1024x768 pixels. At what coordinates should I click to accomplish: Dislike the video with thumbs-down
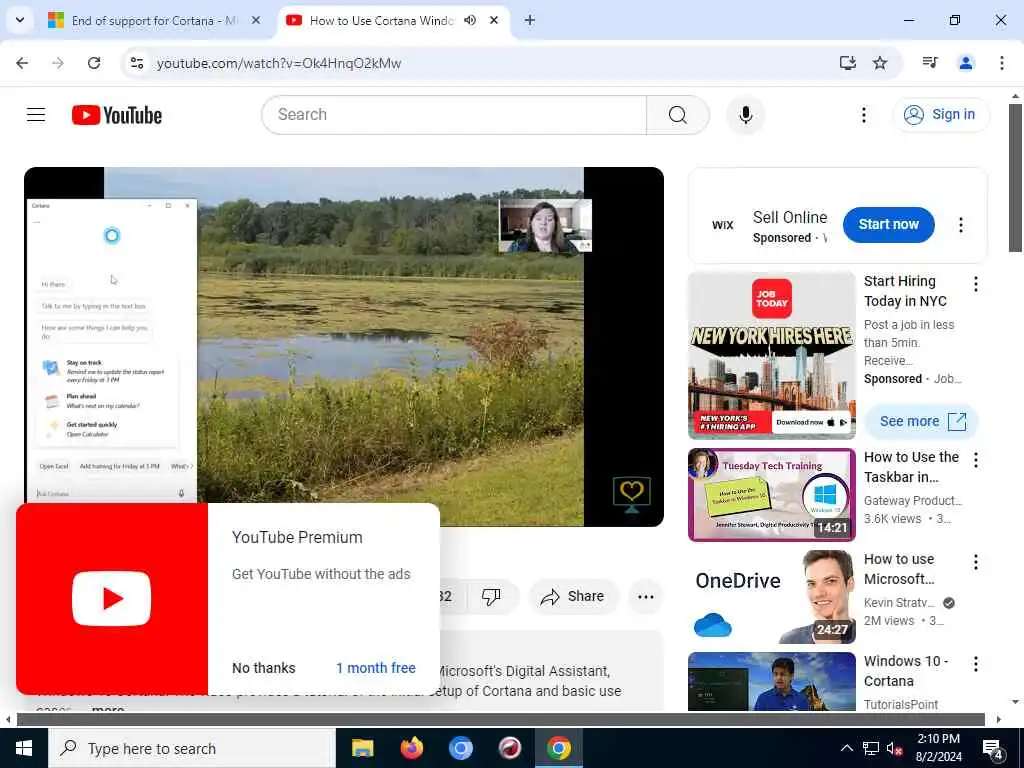[x=490, y=596]
